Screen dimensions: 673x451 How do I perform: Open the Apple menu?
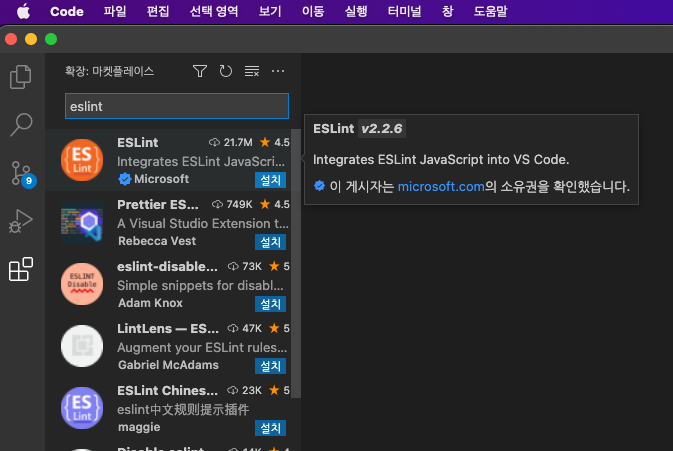point(24,12)
